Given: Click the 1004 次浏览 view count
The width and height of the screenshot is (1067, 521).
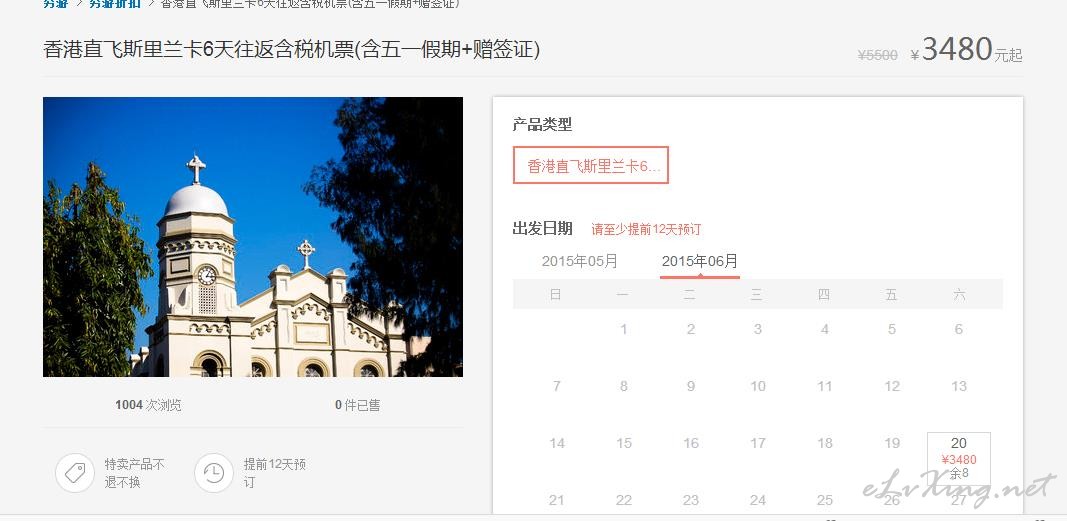Looking at the screenshot, I should coord(148,405).
